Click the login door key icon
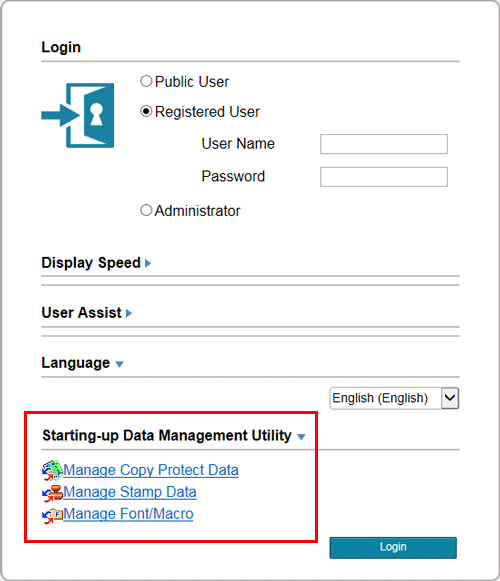The width and height of the screenshot is (500, 581). [78, 116]
